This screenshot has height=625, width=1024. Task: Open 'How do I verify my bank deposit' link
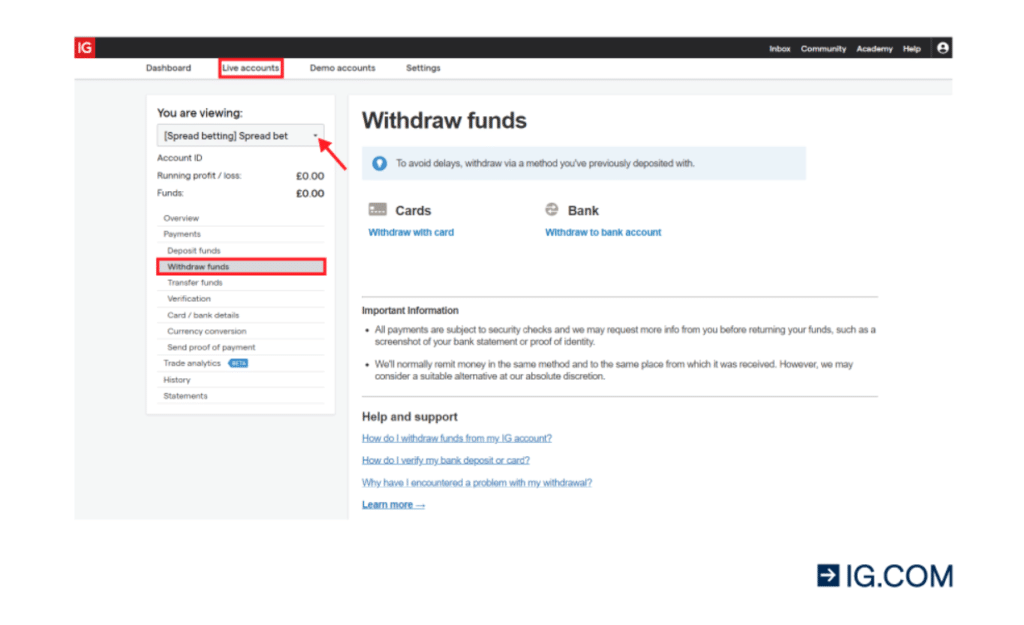pyautogui.click(x=445, y=460)
